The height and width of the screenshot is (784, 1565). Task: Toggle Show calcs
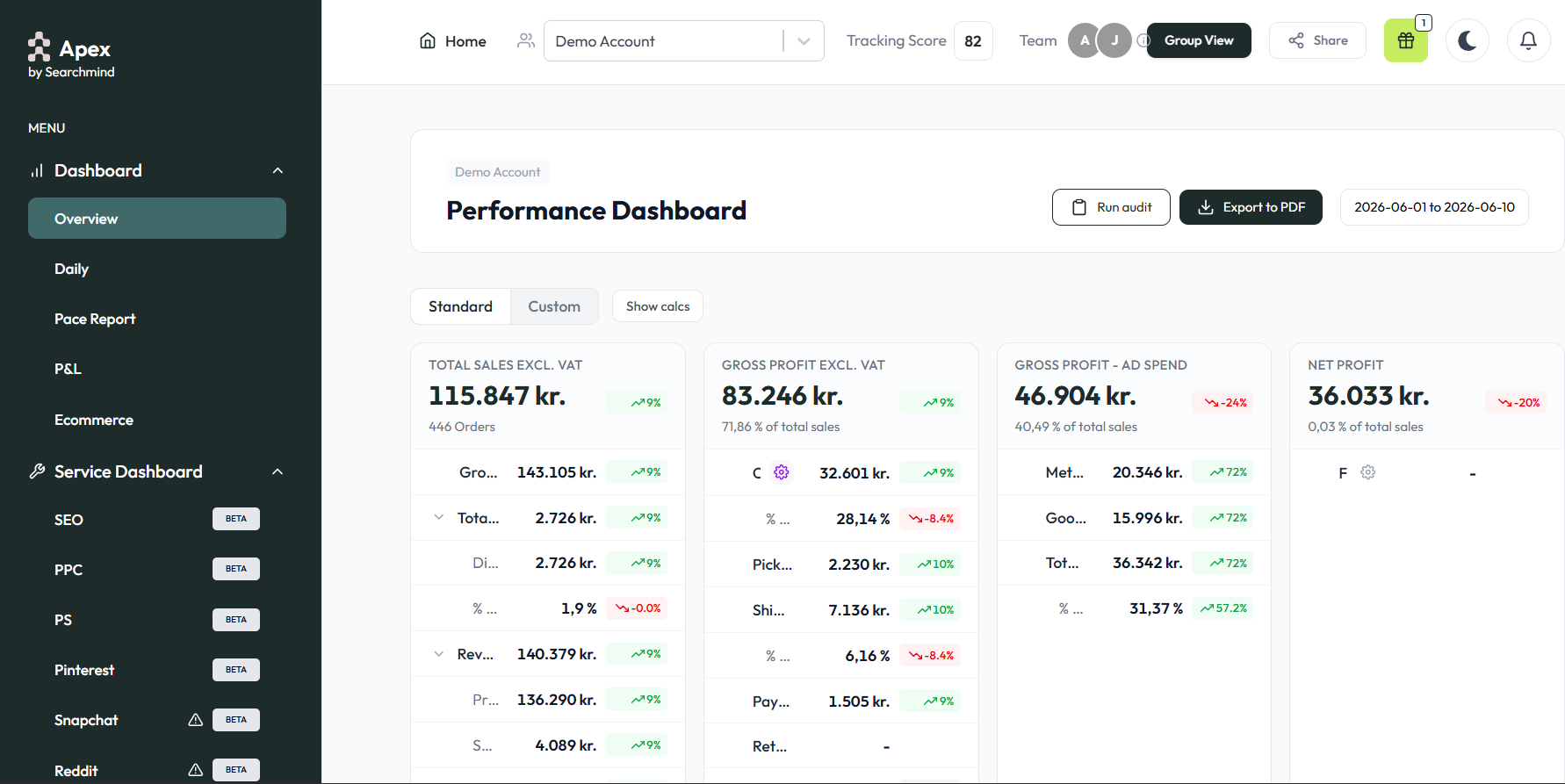[658, 306]
